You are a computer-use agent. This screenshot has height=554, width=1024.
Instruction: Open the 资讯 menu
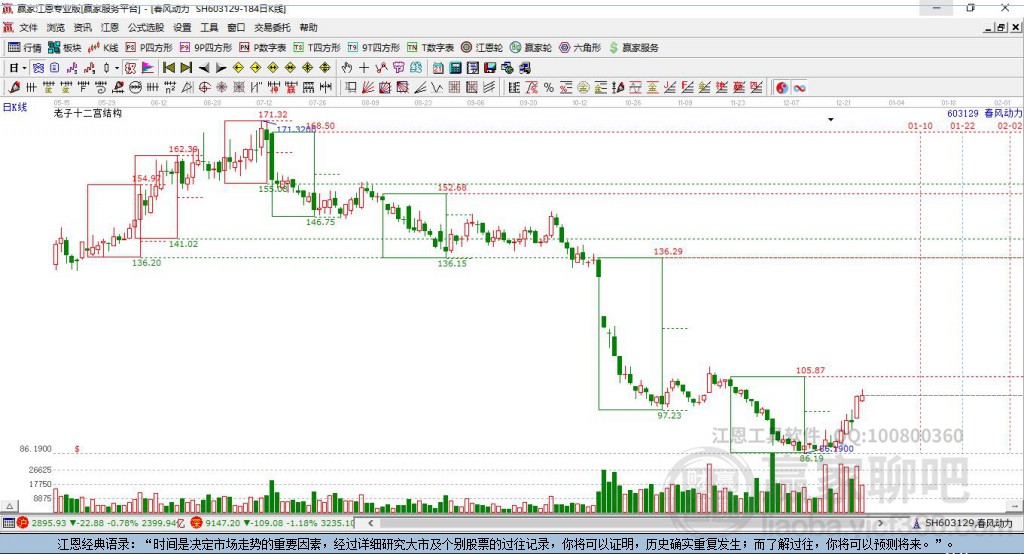coord(82,27)
